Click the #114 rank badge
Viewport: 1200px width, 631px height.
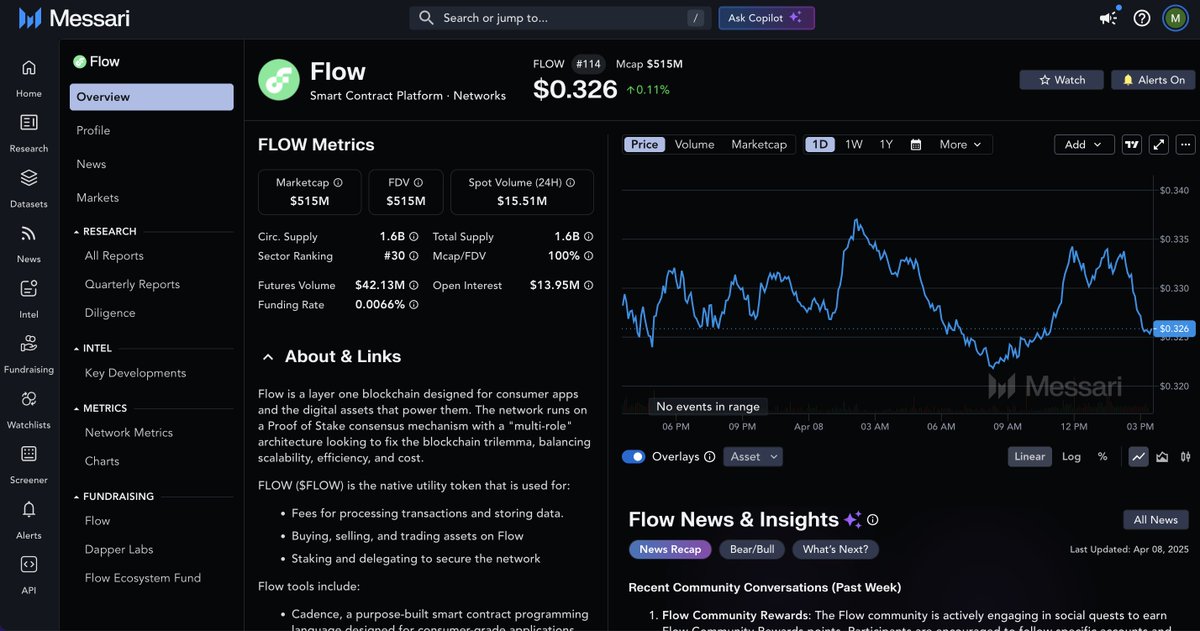pos(588,64)
